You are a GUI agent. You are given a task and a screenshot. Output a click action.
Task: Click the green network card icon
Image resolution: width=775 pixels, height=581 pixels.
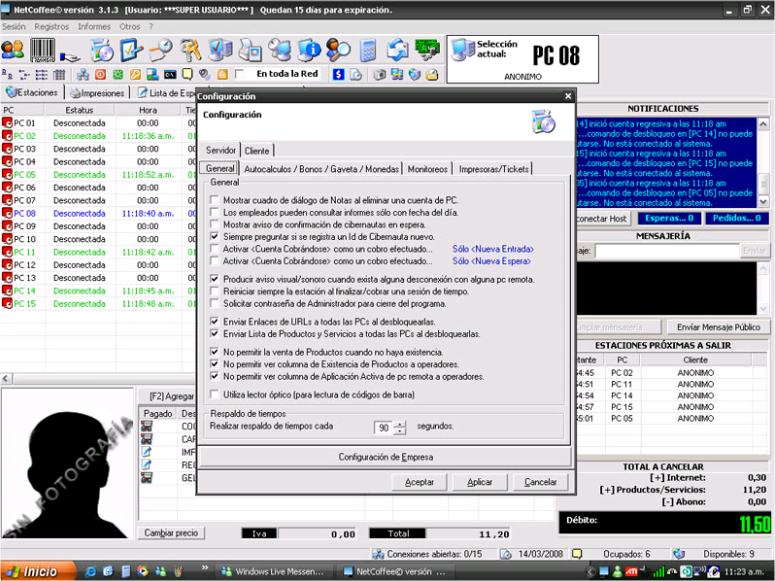[428, 50]
